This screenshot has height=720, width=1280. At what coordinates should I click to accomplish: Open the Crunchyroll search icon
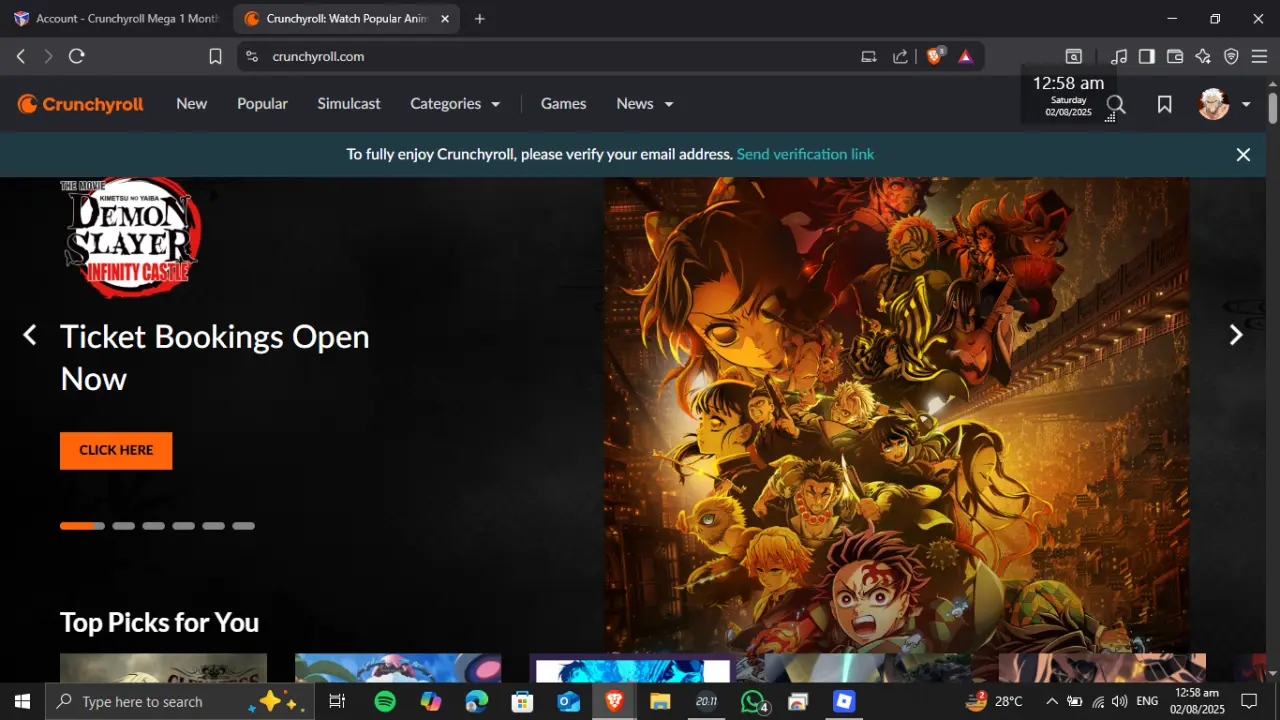pos(1116,104)
